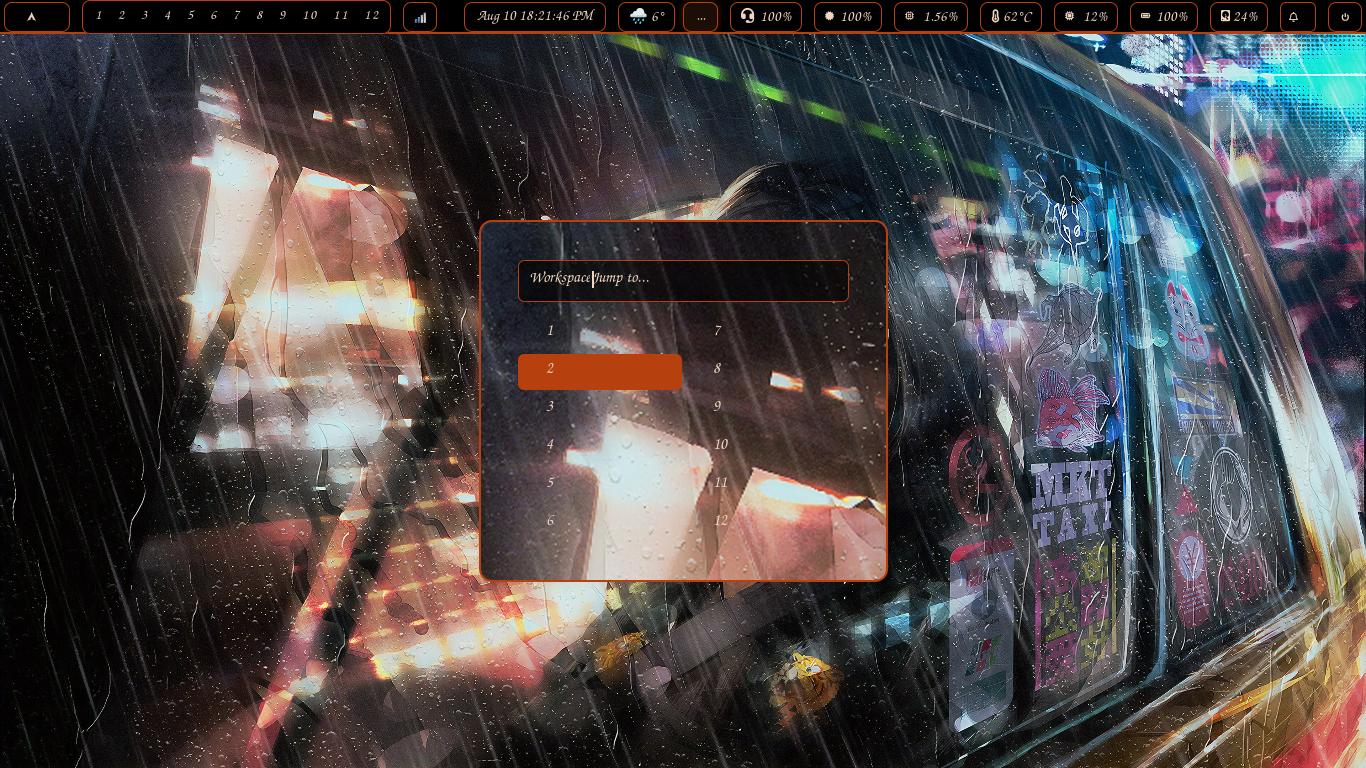
Task: Go to workspace 6 in the top bar
Action: tap(214, 16)
